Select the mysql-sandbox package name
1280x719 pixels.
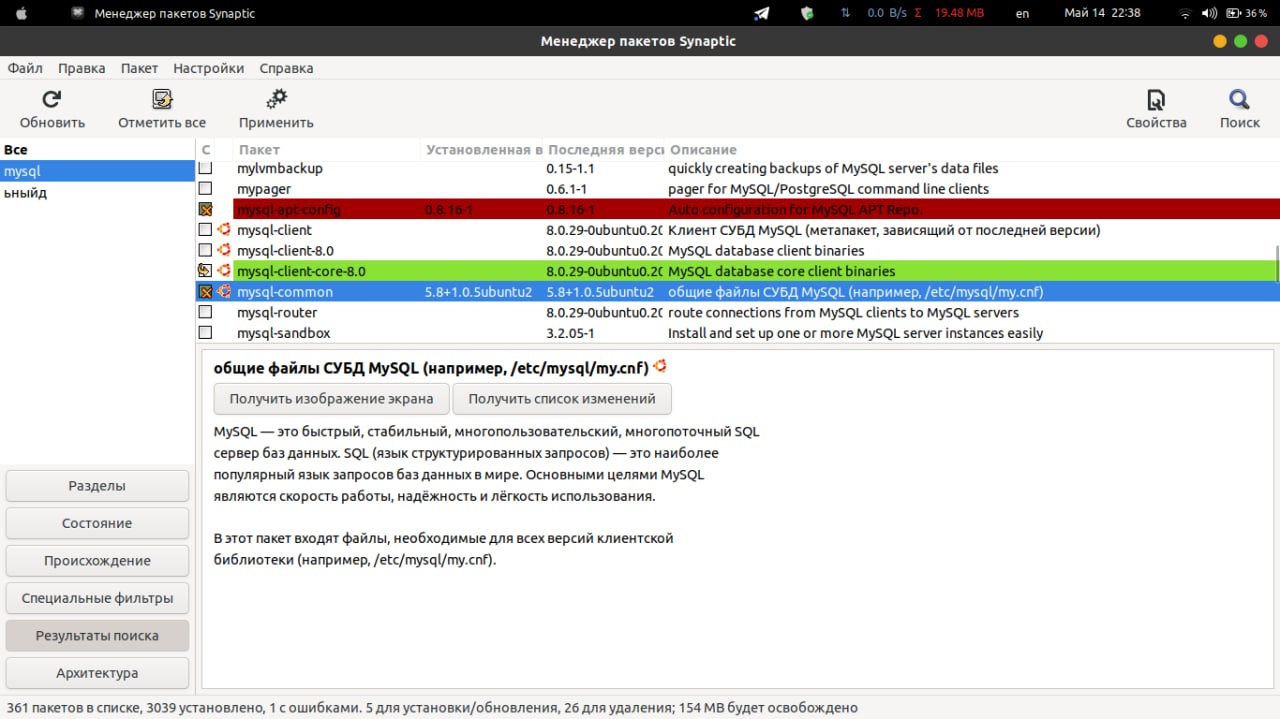(283, 333)
